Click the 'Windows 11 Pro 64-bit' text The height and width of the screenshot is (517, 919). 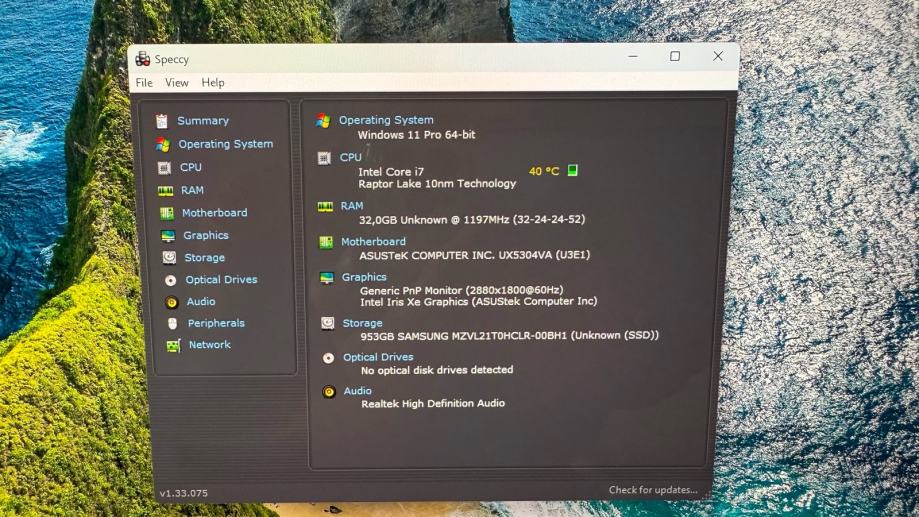pyautogui.click(x=417, y=135)
